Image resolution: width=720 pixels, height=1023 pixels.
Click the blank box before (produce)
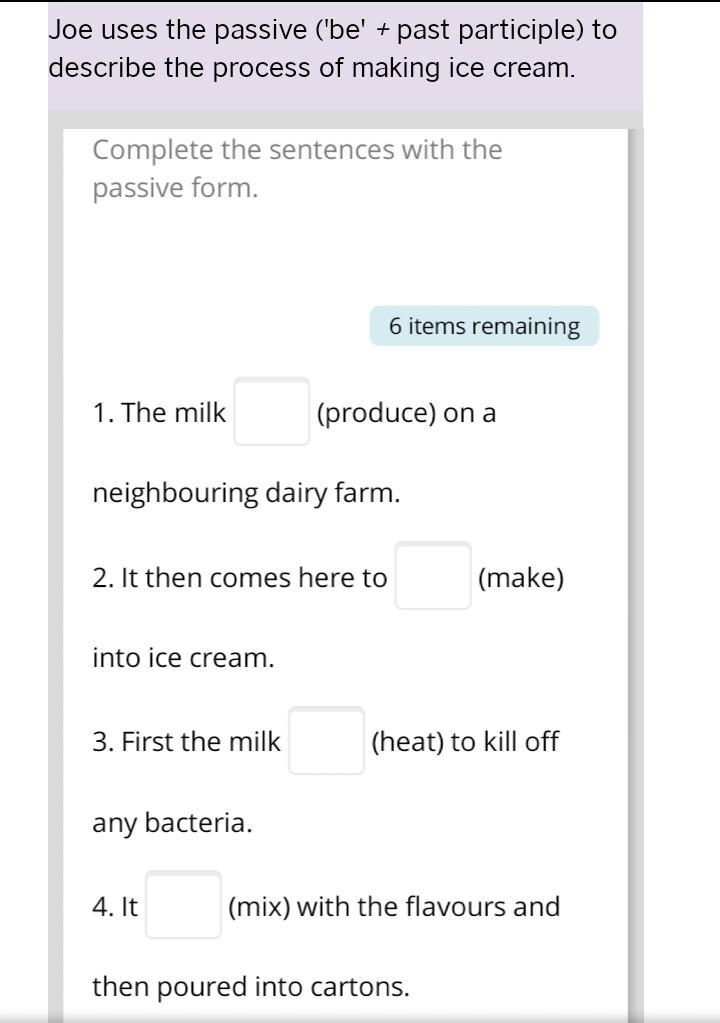tap(272, 412)
